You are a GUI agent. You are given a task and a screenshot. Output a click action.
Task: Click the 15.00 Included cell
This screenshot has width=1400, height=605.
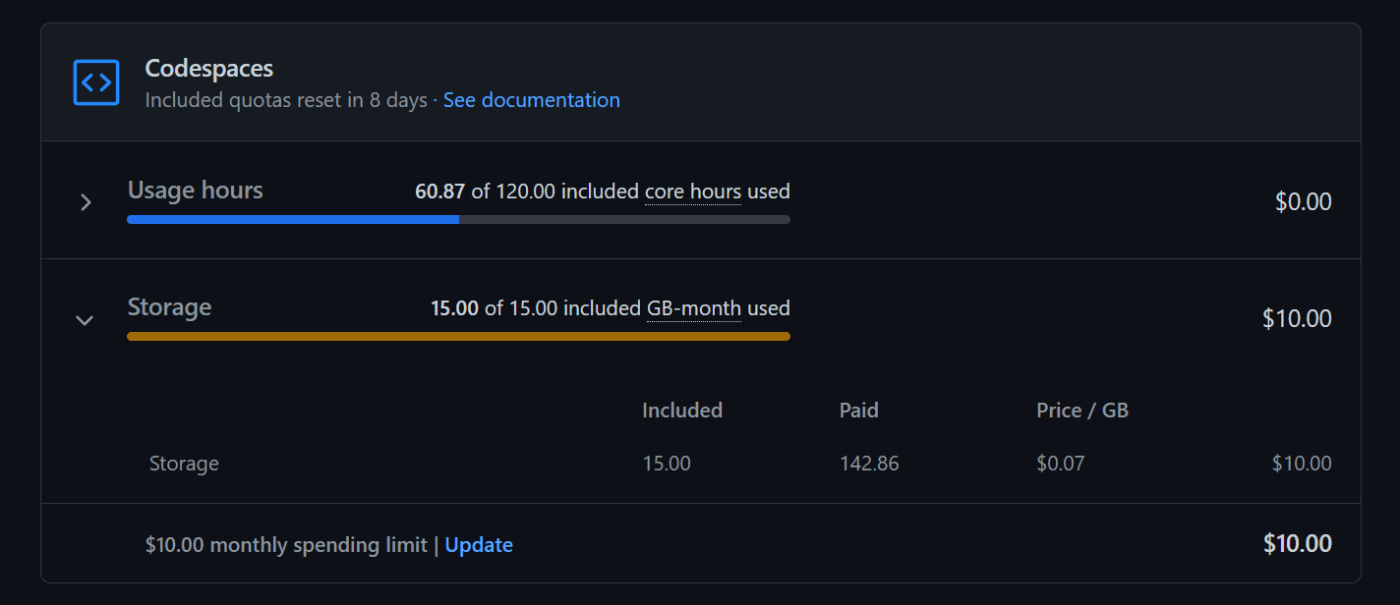tap(666, 464)
